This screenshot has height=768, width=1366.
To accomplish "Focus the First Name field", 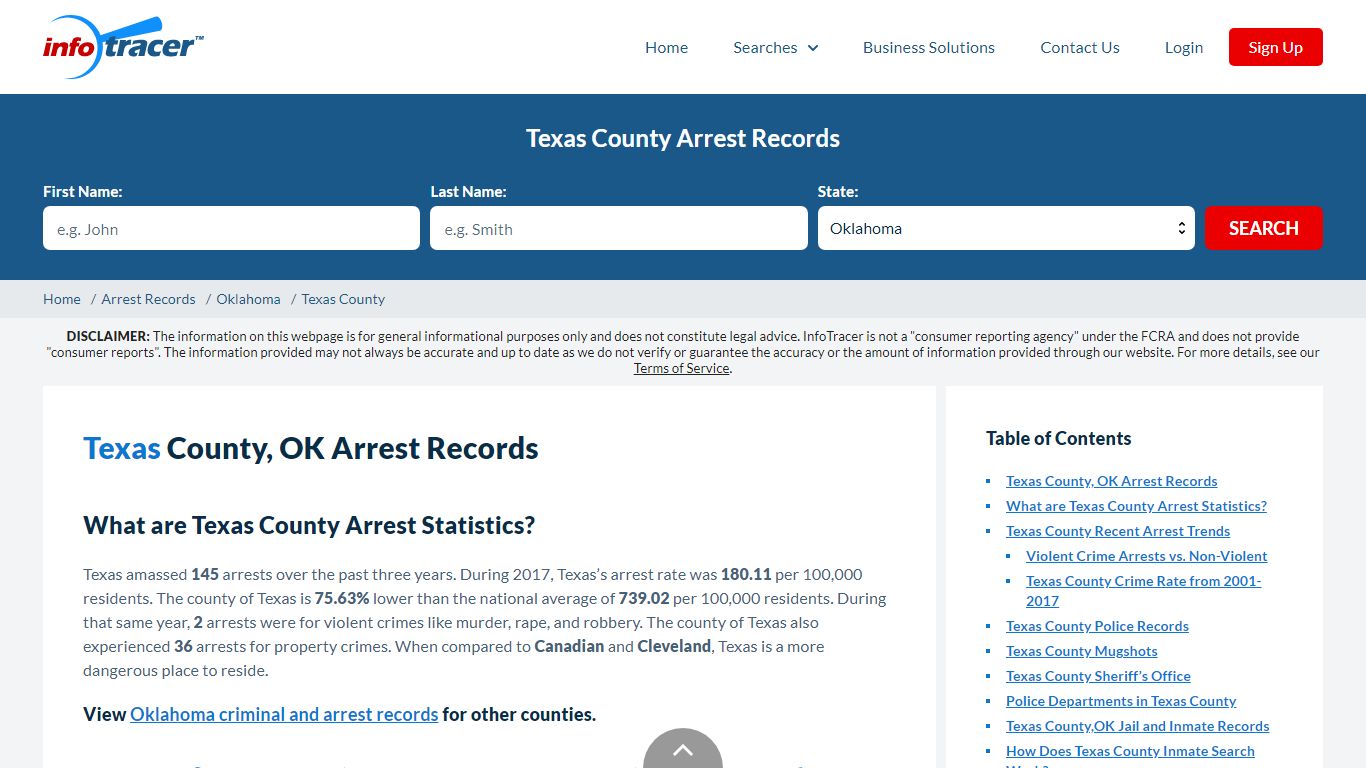I will (231, 228).
